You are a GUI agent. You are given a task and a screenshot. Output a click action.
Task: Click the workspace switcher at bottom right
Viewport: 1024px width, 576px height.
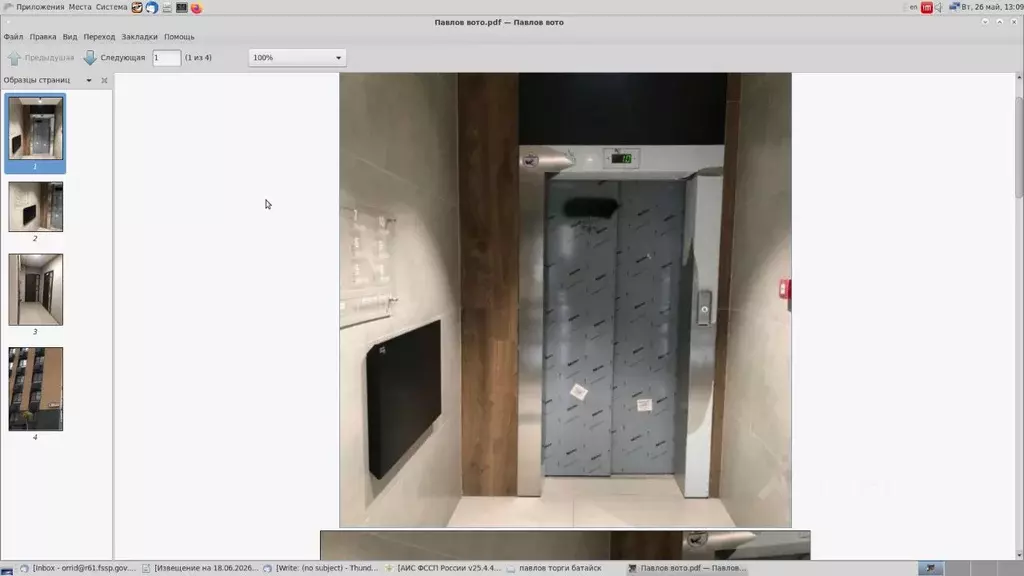(x=970, y=569)
